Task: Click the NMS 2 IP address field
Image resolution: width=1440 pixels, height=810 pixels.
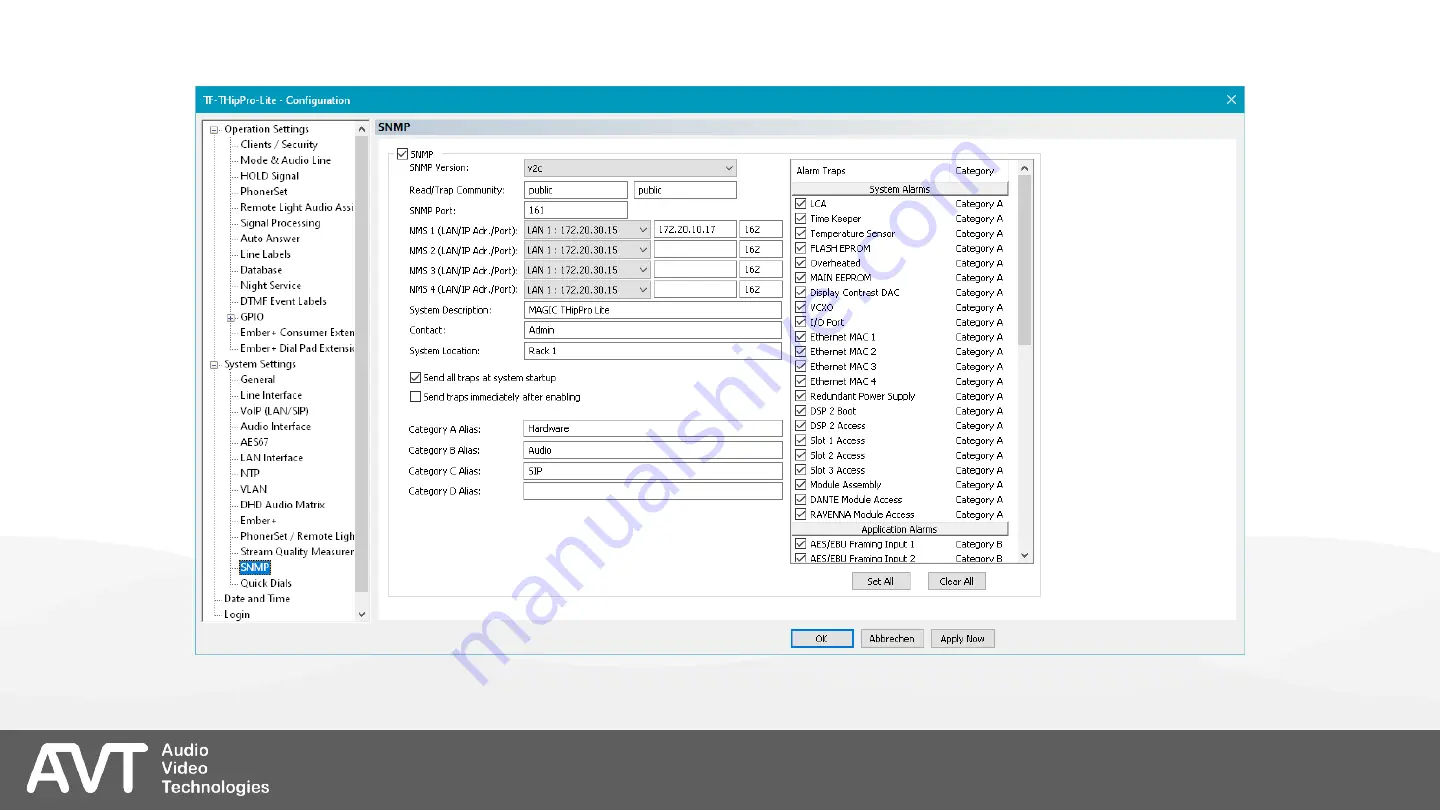Action: (695, 250)
